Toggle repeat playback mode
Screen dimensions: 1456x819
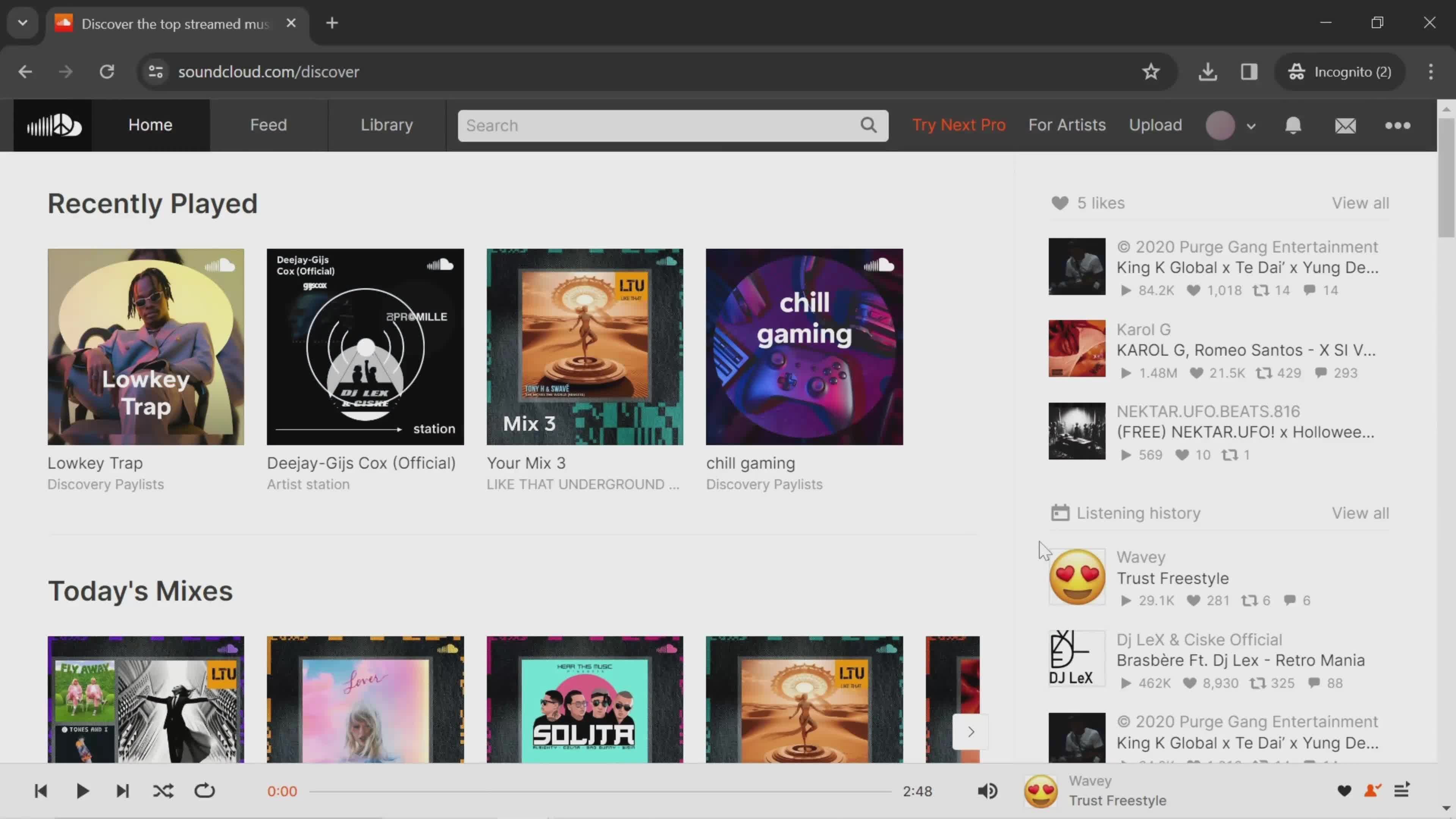[205, 791]
